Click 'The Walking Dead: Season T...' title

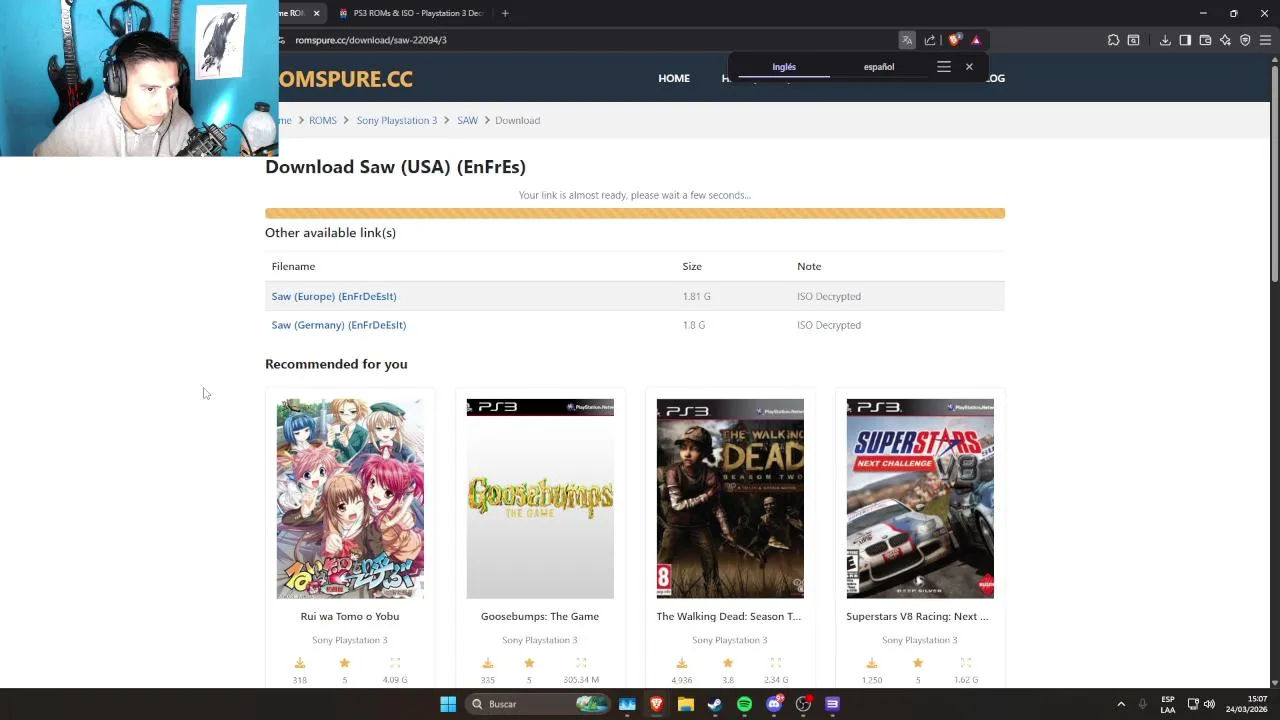729,616
